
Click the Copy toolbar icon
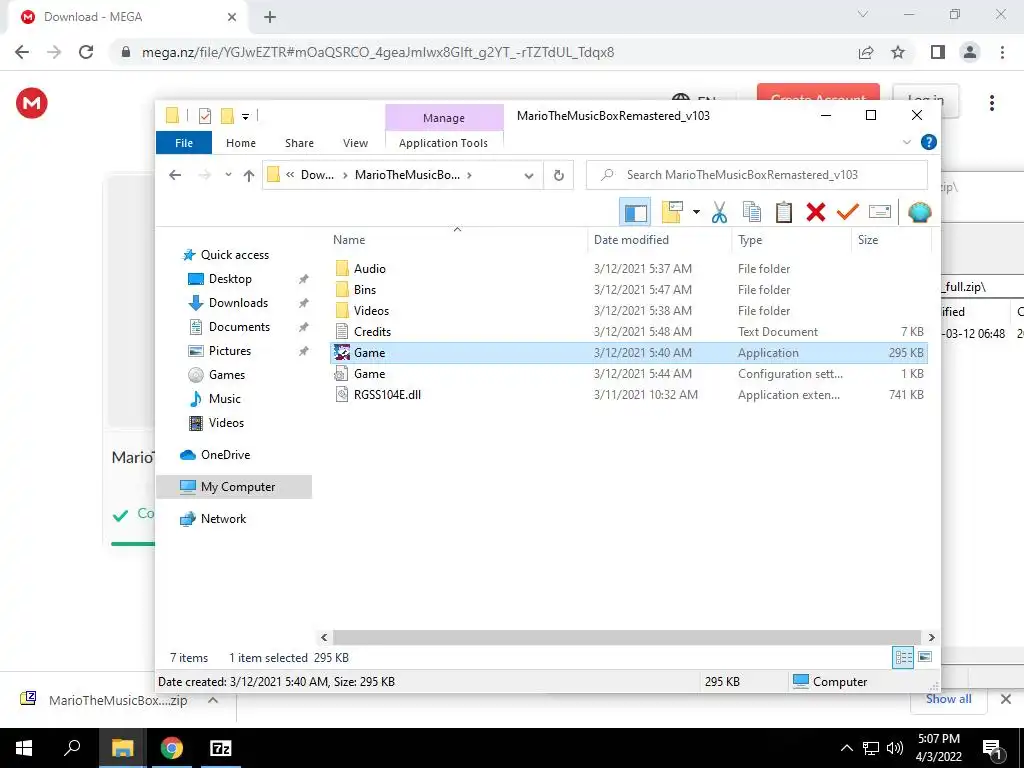752,212
